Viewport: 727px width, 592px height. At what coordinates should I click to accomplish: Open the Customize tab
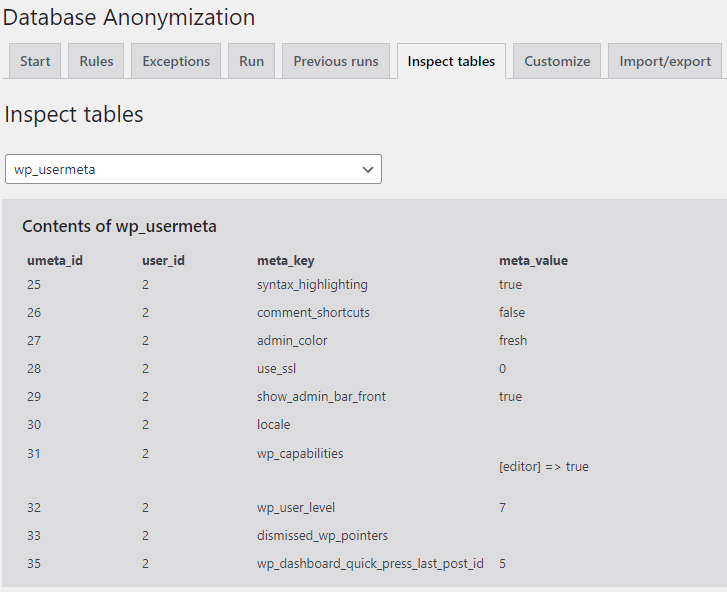click(x=557, y=61)
